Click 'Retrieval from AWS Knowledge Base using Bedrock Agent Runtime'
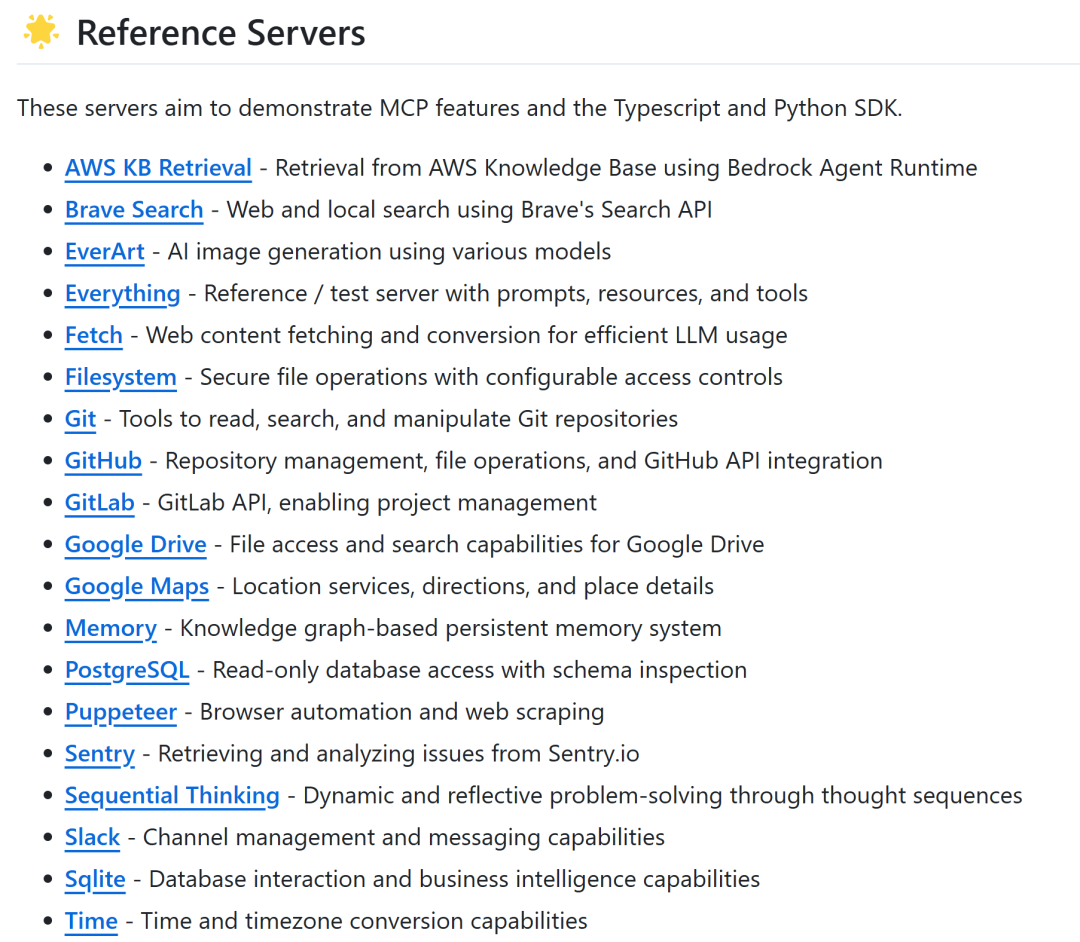Screen dimensions: 1080x942 click(x=626, y=168)
